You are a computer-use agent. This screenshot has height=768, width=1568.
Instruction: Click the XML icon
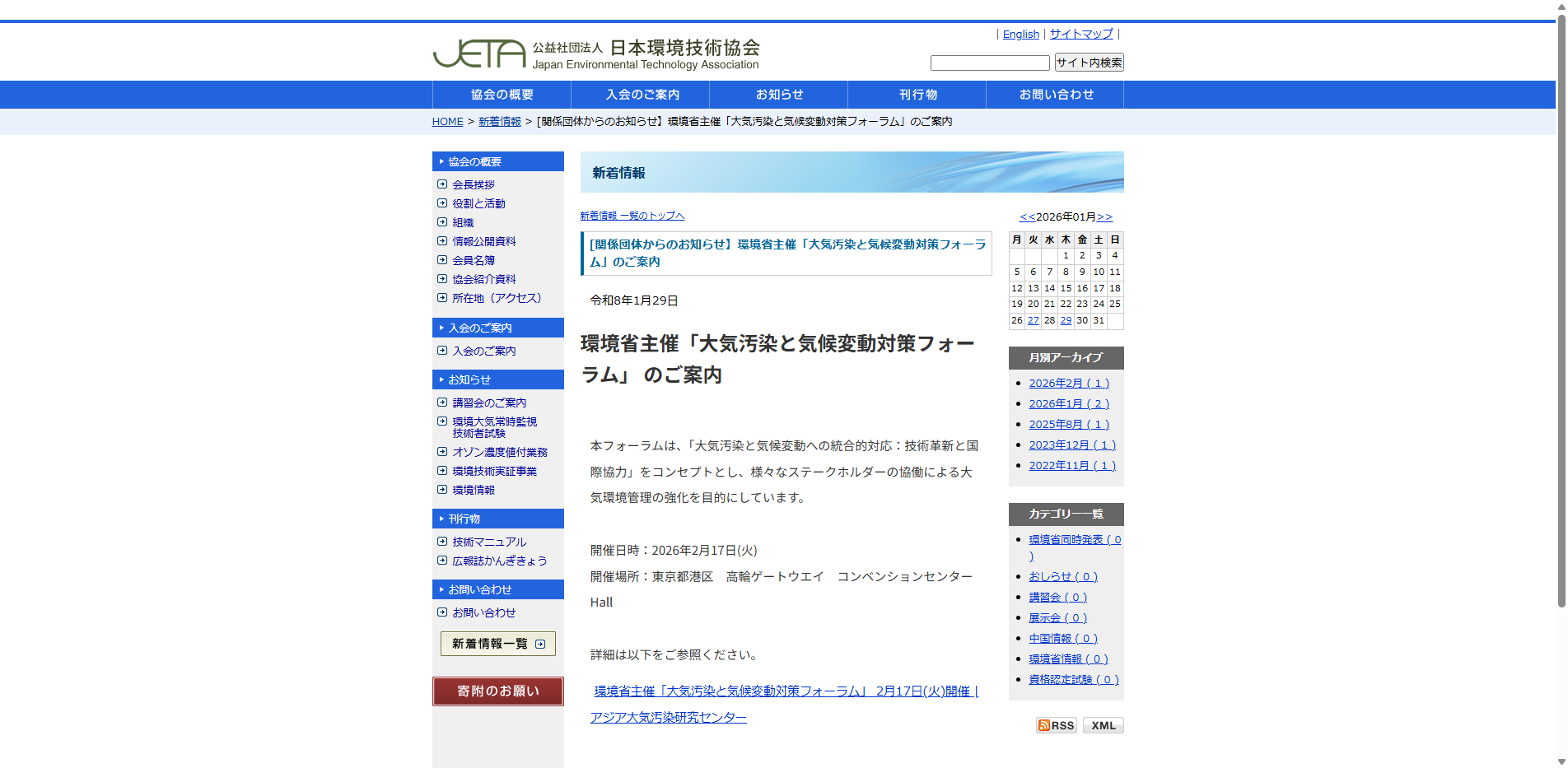1103,725
